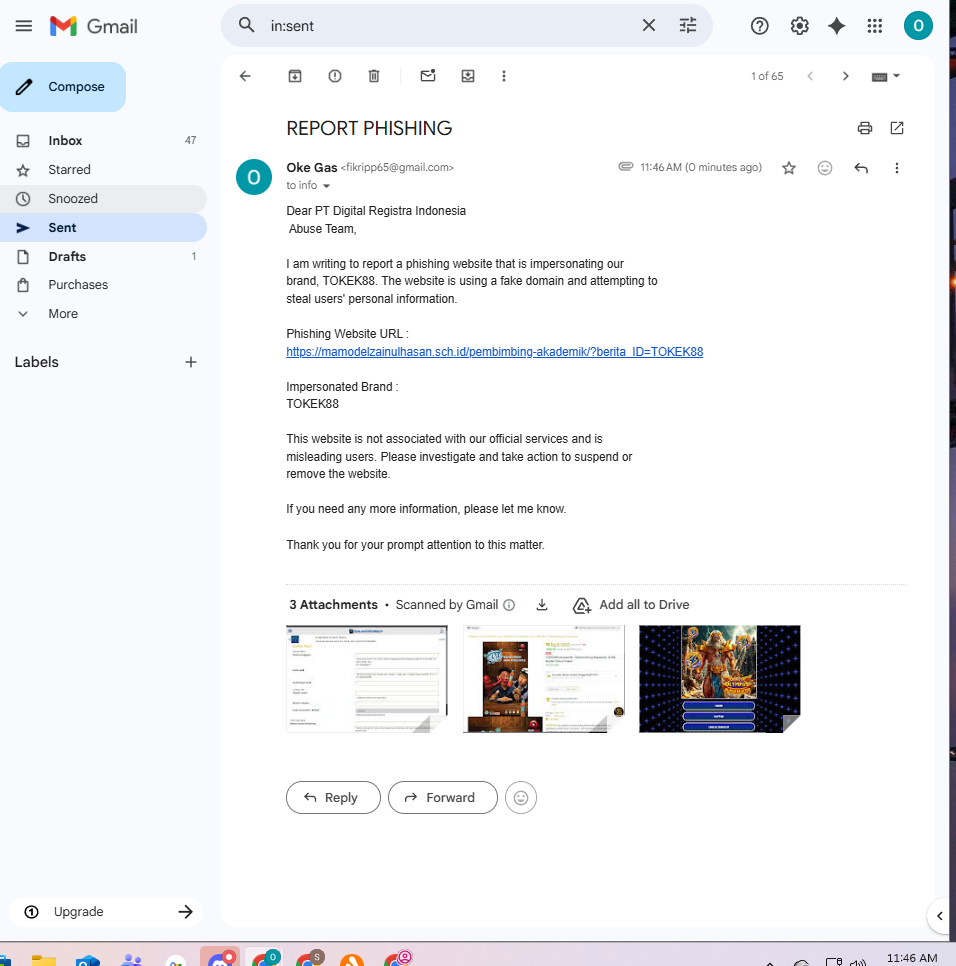Screen dimensions: 956x966
Task: Click the search magnifier icon
Action: pyautogui.click(x=246, y=25)
